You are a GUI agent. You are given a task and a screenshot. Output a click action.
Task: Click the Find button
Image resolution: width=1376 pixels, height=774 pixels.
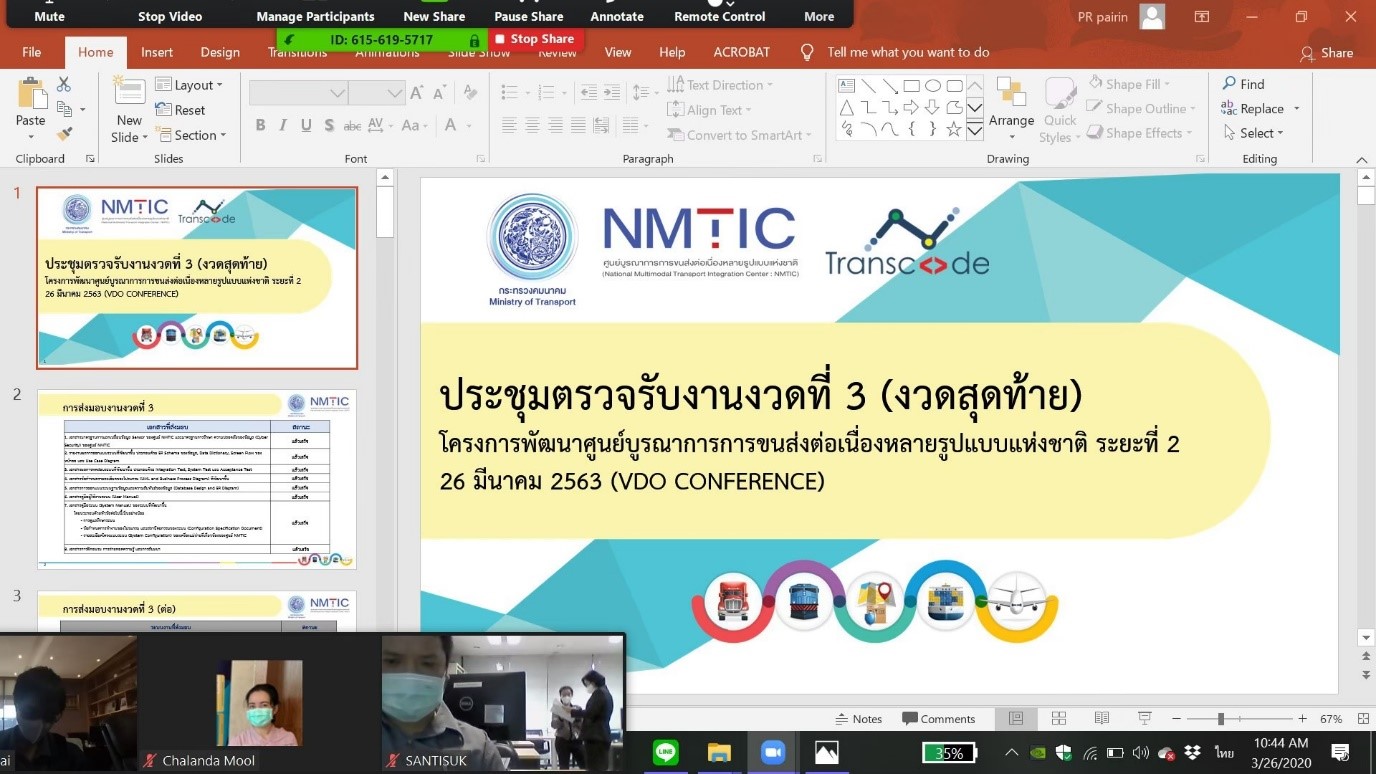pos(1243,84)
